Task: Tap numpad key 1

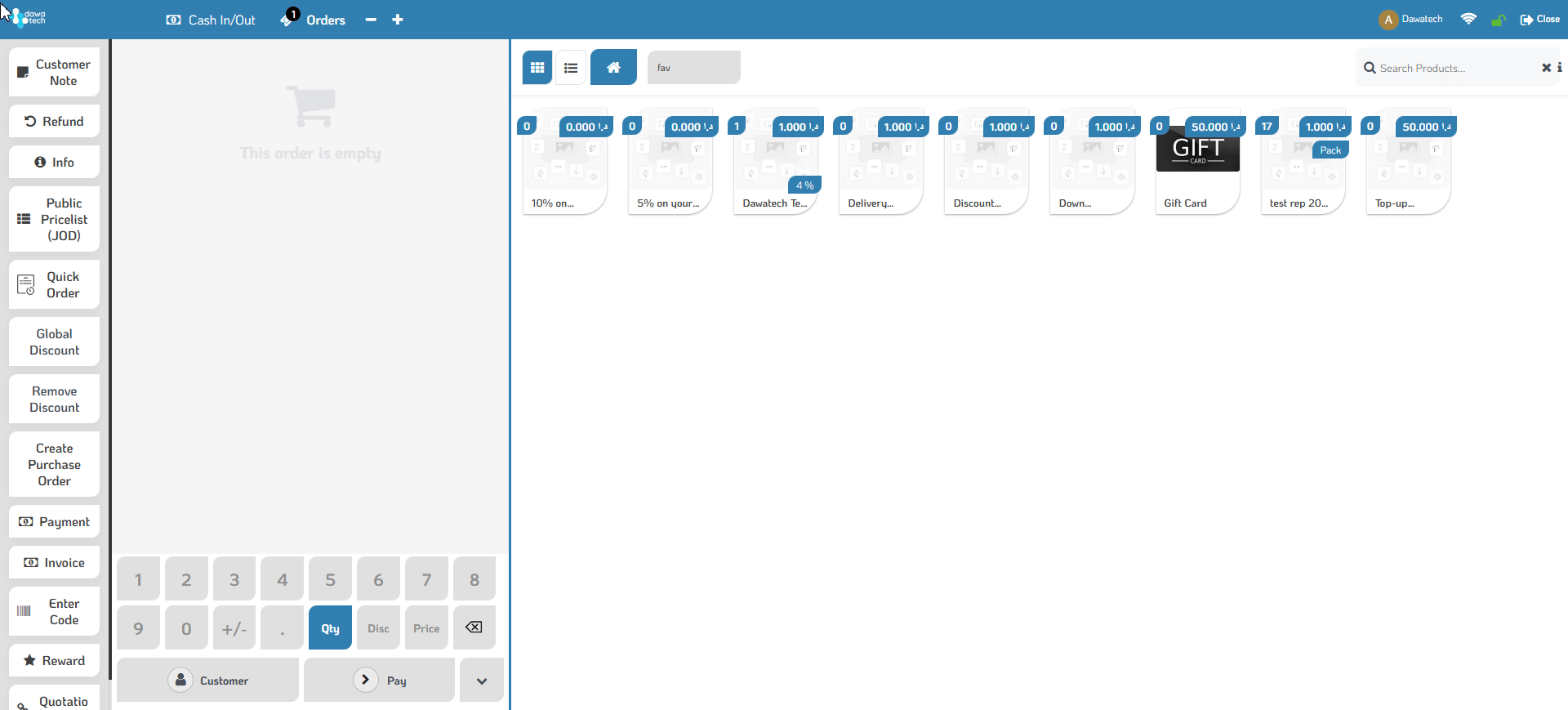Action: [x=138, y=579]
